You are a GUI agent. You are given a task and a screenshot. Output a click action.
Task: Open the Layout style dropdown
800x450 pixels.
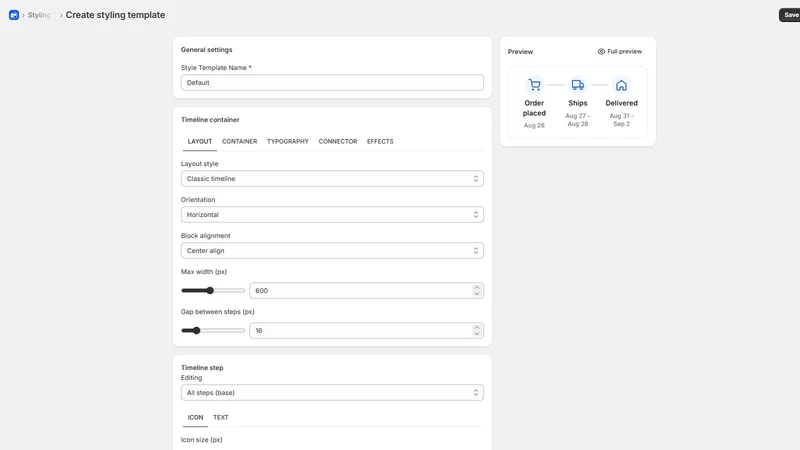(332, 179)
